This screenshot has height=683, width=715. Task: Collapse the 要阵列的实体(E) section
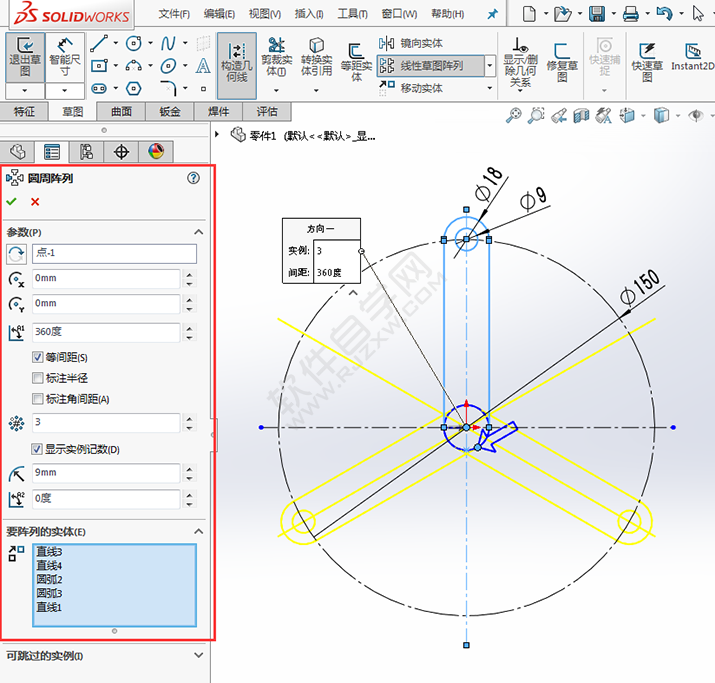tap(198, 531)
